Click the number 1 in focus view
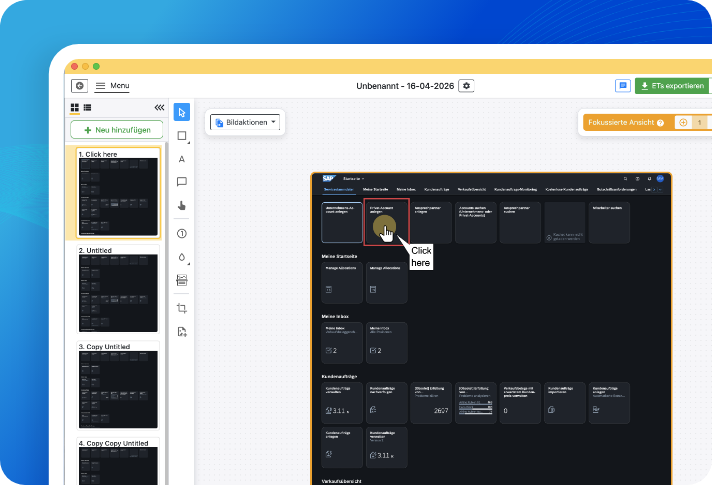 699,122
